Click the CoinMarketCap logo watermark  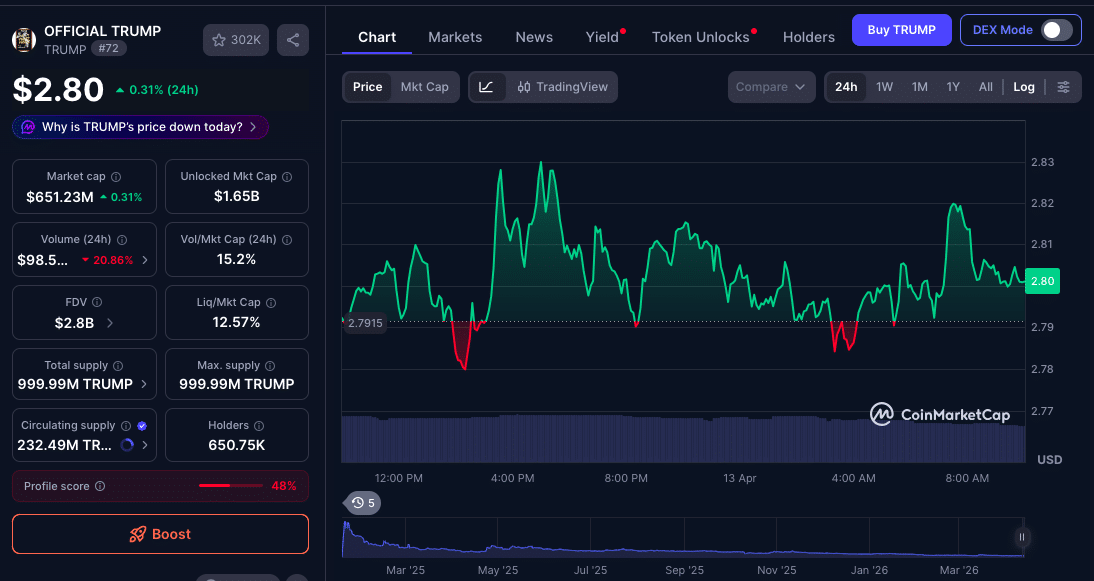[x=884, y=414]
